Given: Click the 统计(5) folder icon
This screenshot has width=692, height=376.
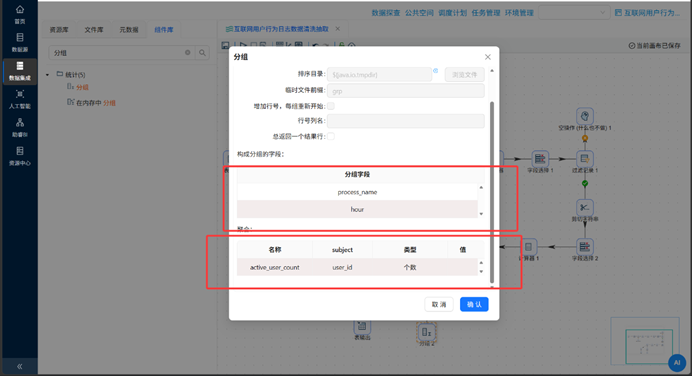Looking at the screenshot, I should pos(60,74).
